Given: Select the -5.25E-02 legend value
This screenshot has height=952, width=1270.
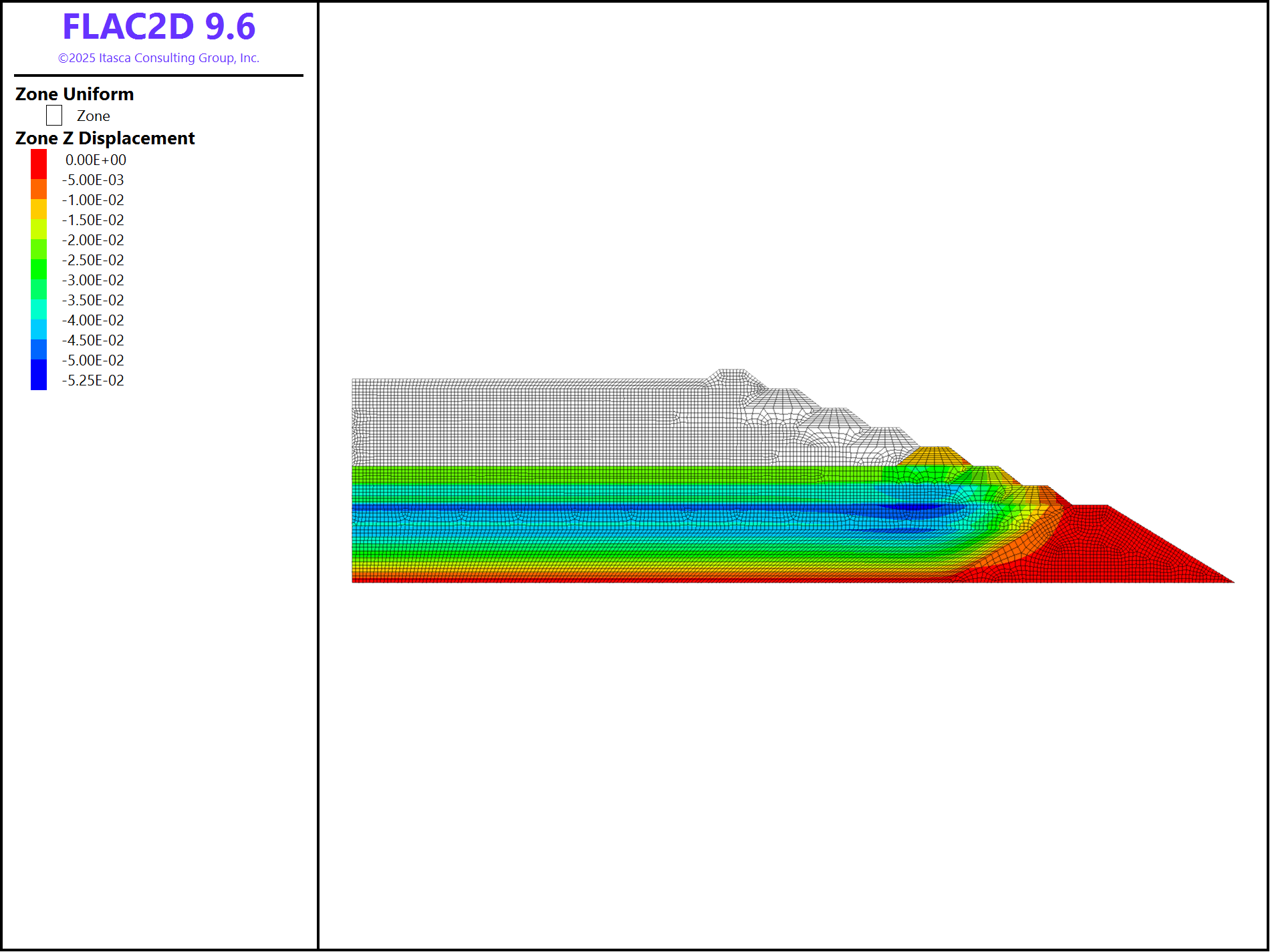Looking at the screenshot, I should [x=93, y=381].
